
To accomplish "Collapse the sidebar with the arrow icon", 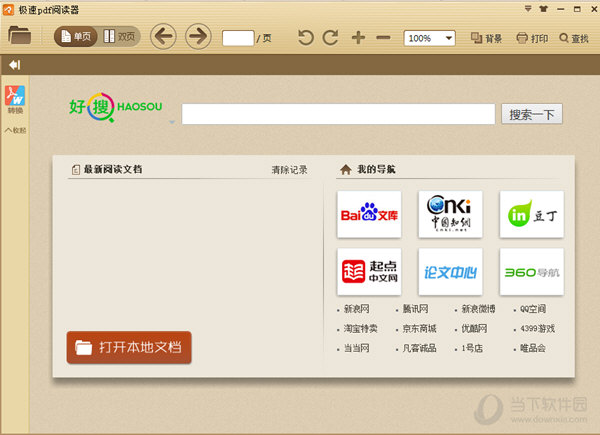I will [x=15, y=65].
